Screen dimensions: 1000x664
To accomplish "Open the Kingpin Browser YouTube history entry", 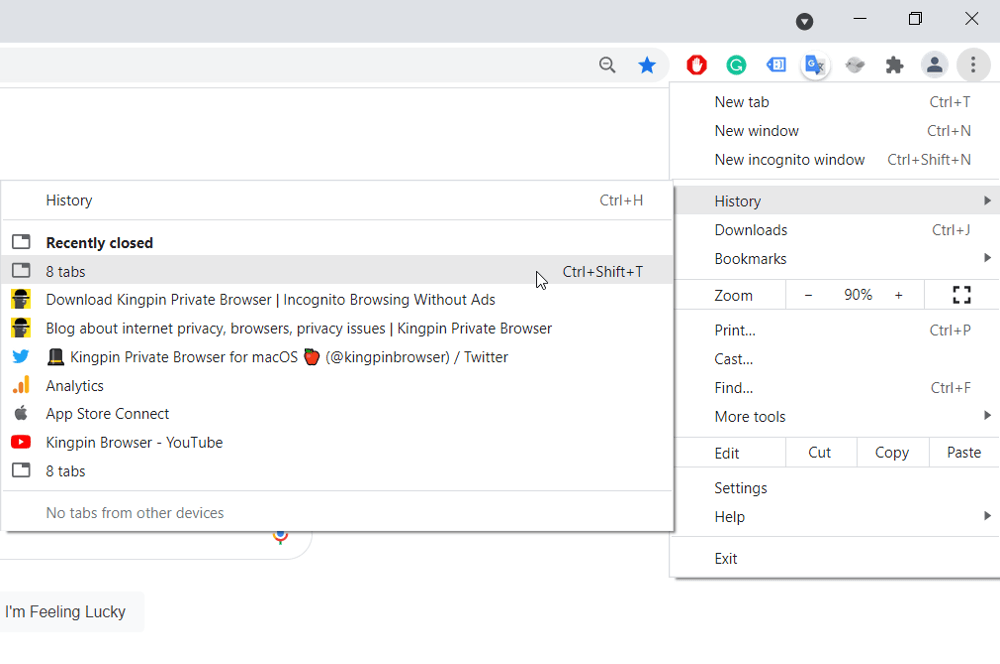I will click(x=133, y=442).
